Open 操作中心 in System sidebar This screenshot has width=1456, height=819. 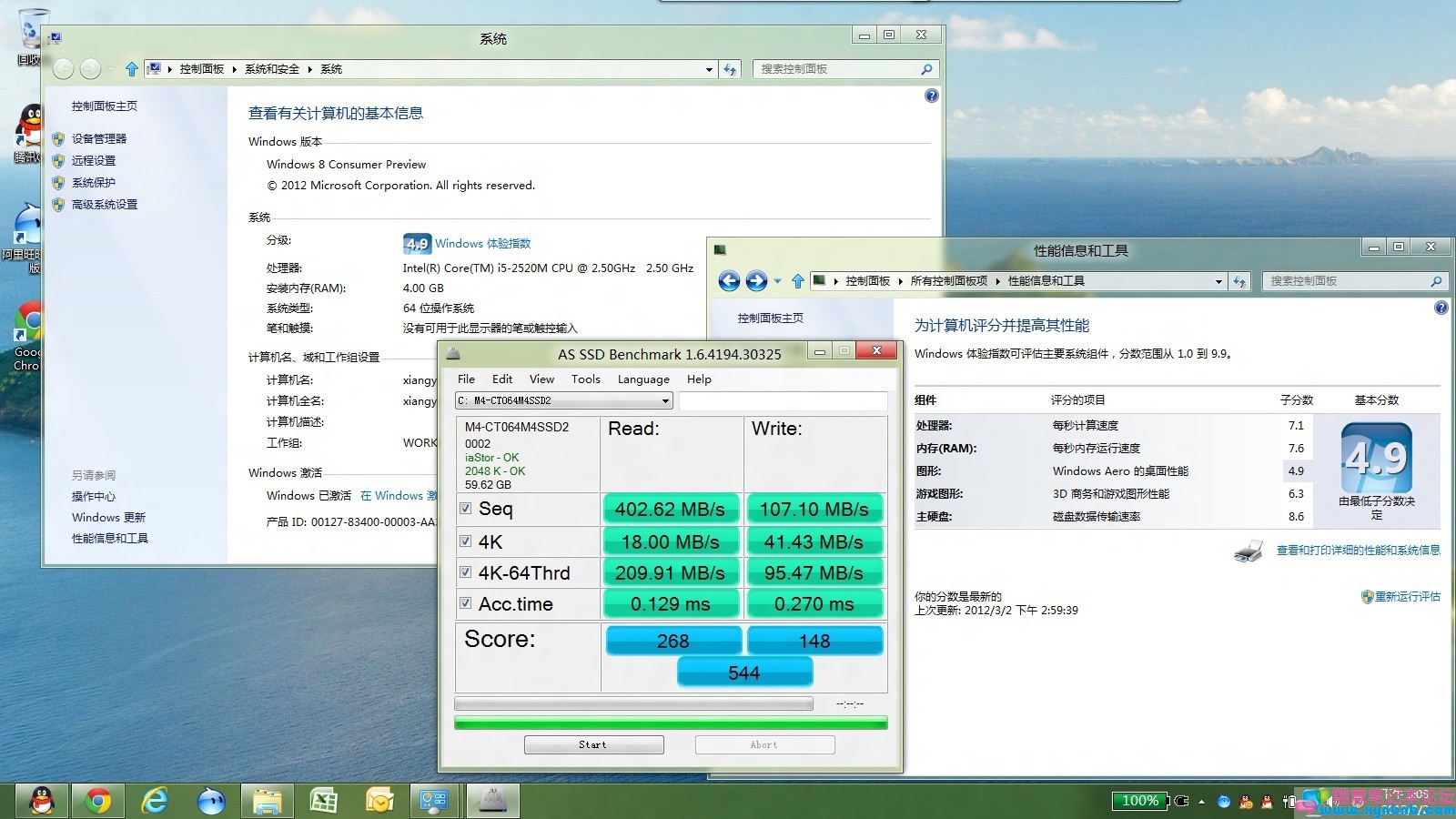tap(94, 497)
